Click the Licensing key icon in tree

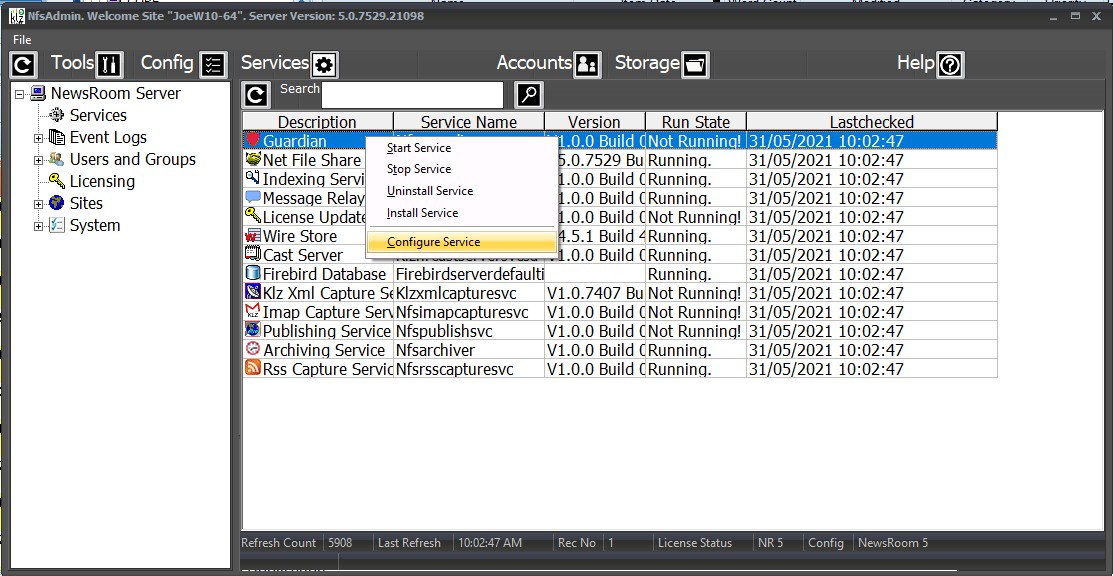tap(57, 181)
